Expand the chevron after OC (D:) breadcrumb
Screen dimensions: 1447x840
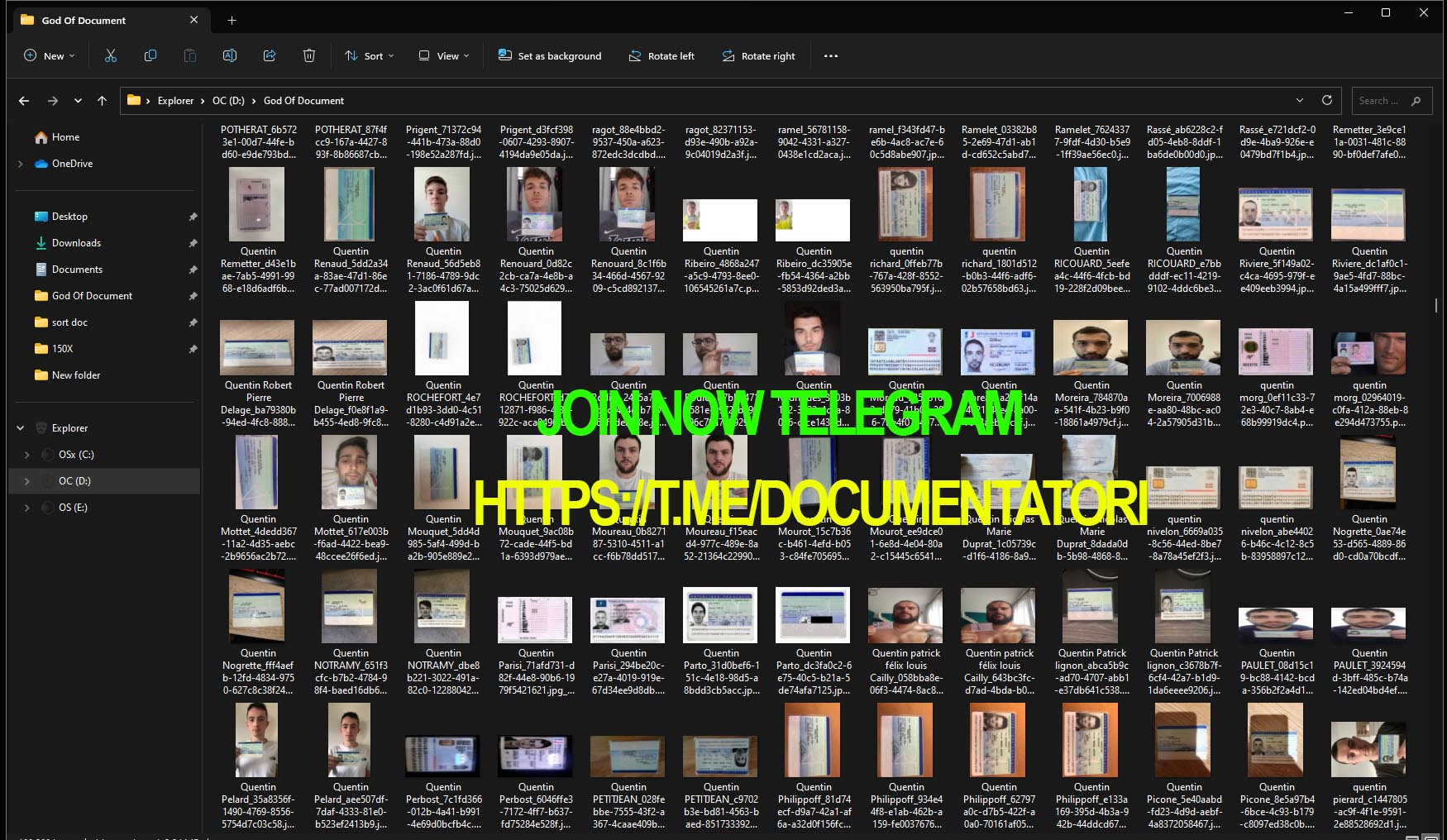coord(254,101)
